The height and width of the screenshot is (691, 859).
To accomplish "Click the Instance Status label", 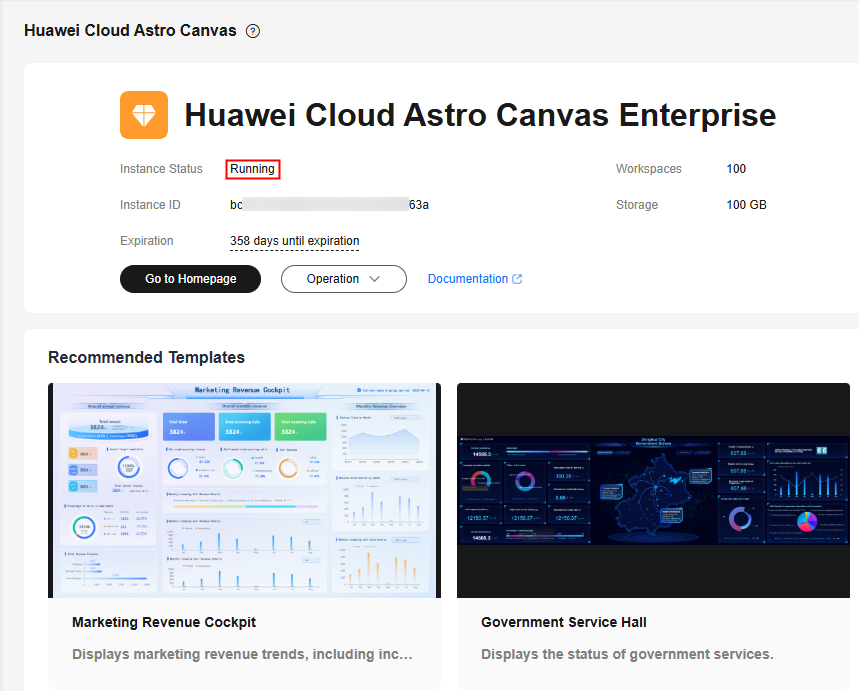I will pyautogui.click(x=161, y=169).
